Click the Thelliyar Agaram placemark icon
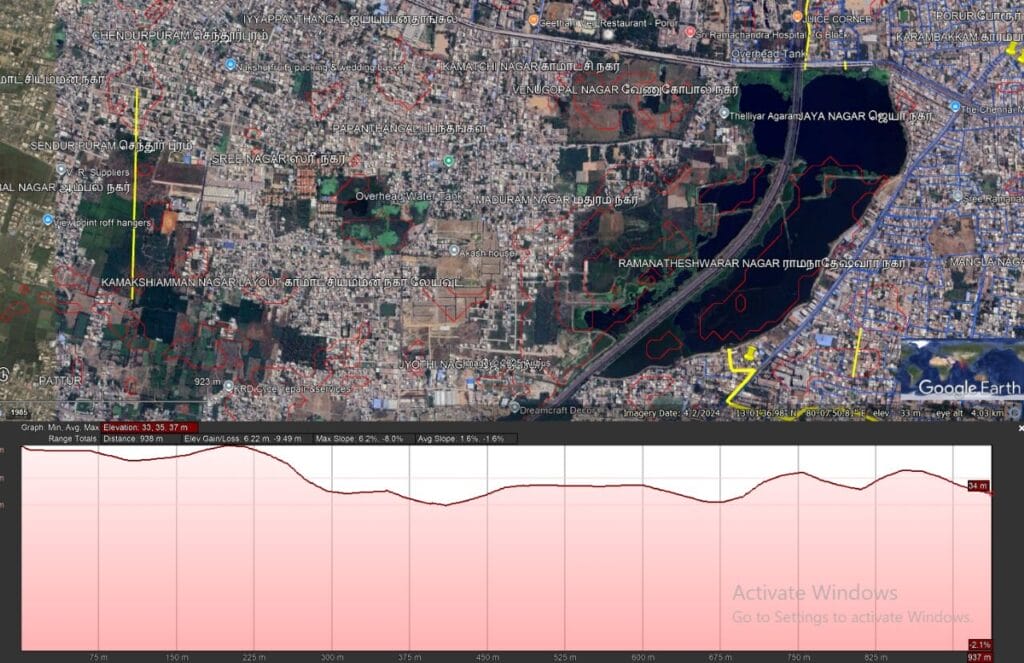Viewport: 1024px width, 663px height. (723, 112)
